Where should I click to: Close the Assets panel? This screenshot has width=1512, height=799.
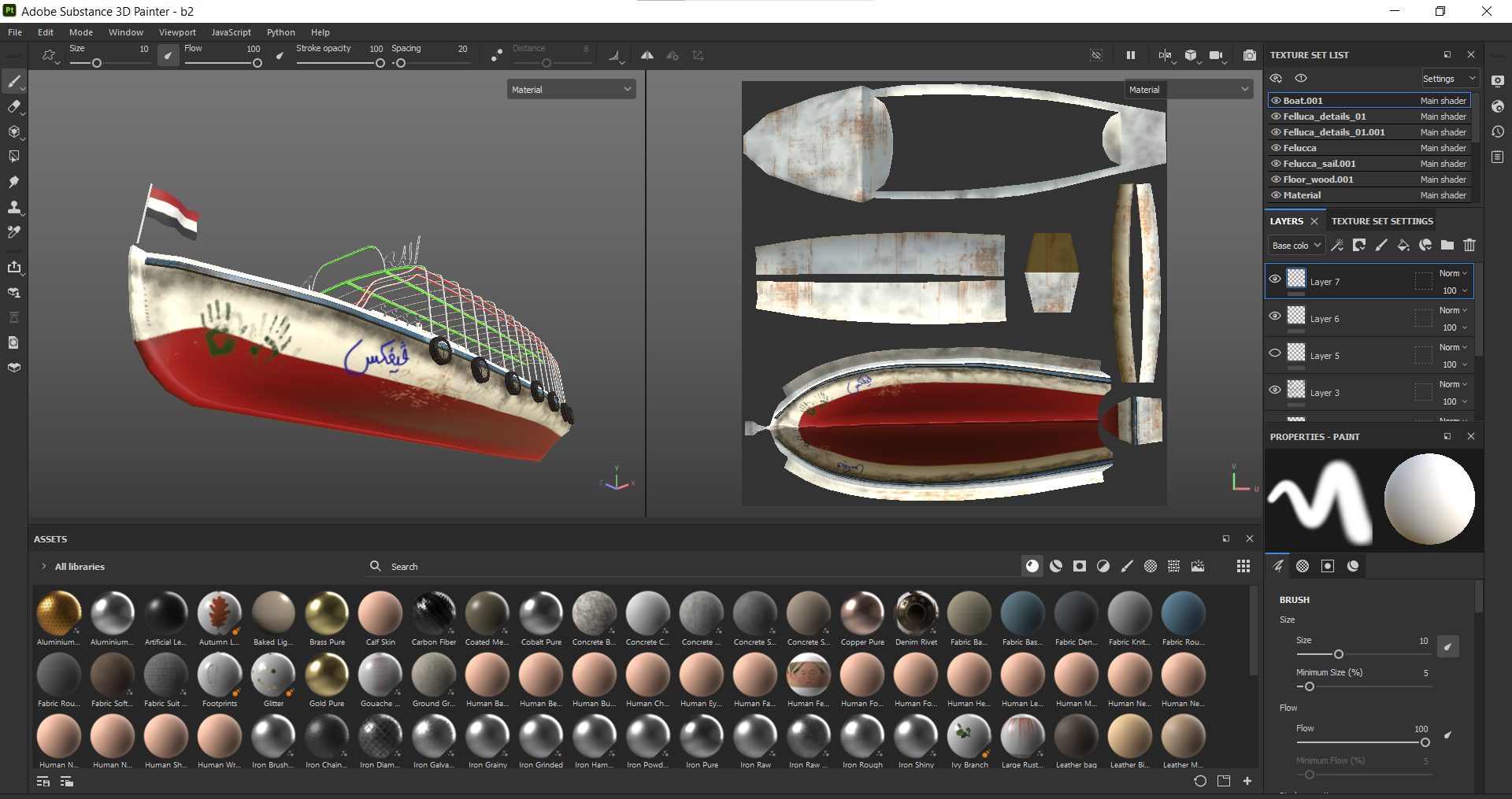[x=1249, y=538]
